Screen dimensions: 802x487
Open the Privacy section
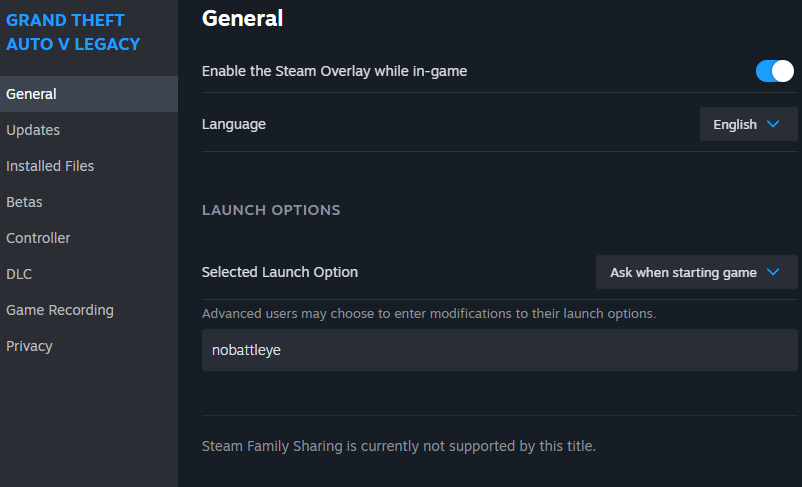point(29,346)
